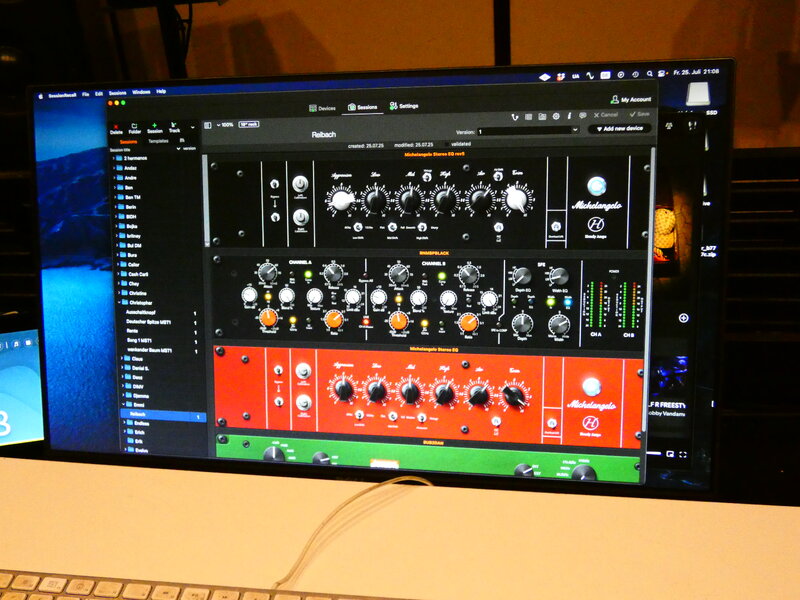Toggle the red button on the RNMBPBLACK centre divider
The width and height of the screenshot is (800, 600).
[366, 321]
